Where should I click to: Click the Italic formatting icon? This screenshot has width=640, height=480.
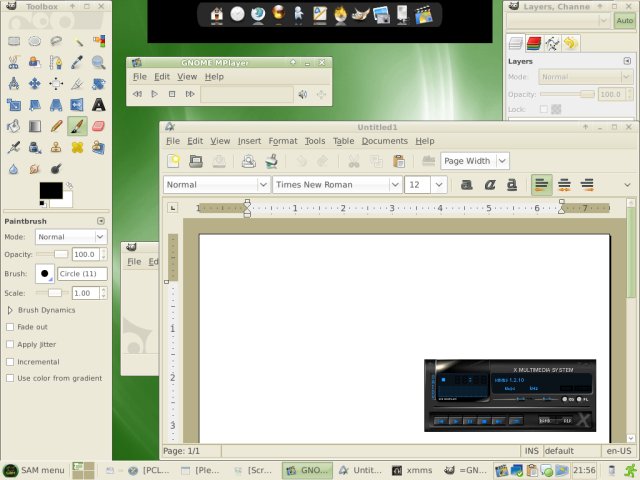pos(490,184)
